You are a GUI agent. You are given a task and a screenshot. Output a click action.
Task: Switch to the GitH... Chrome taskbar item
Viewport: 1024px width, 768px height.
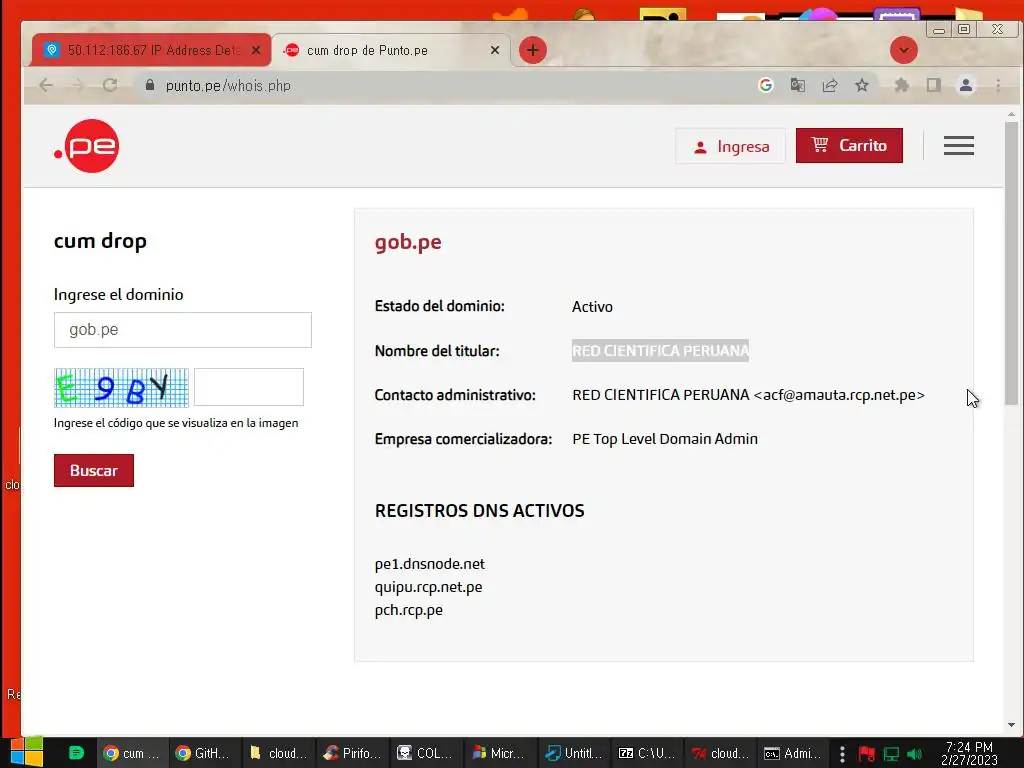pyautogui.click(x=204, y=753)
